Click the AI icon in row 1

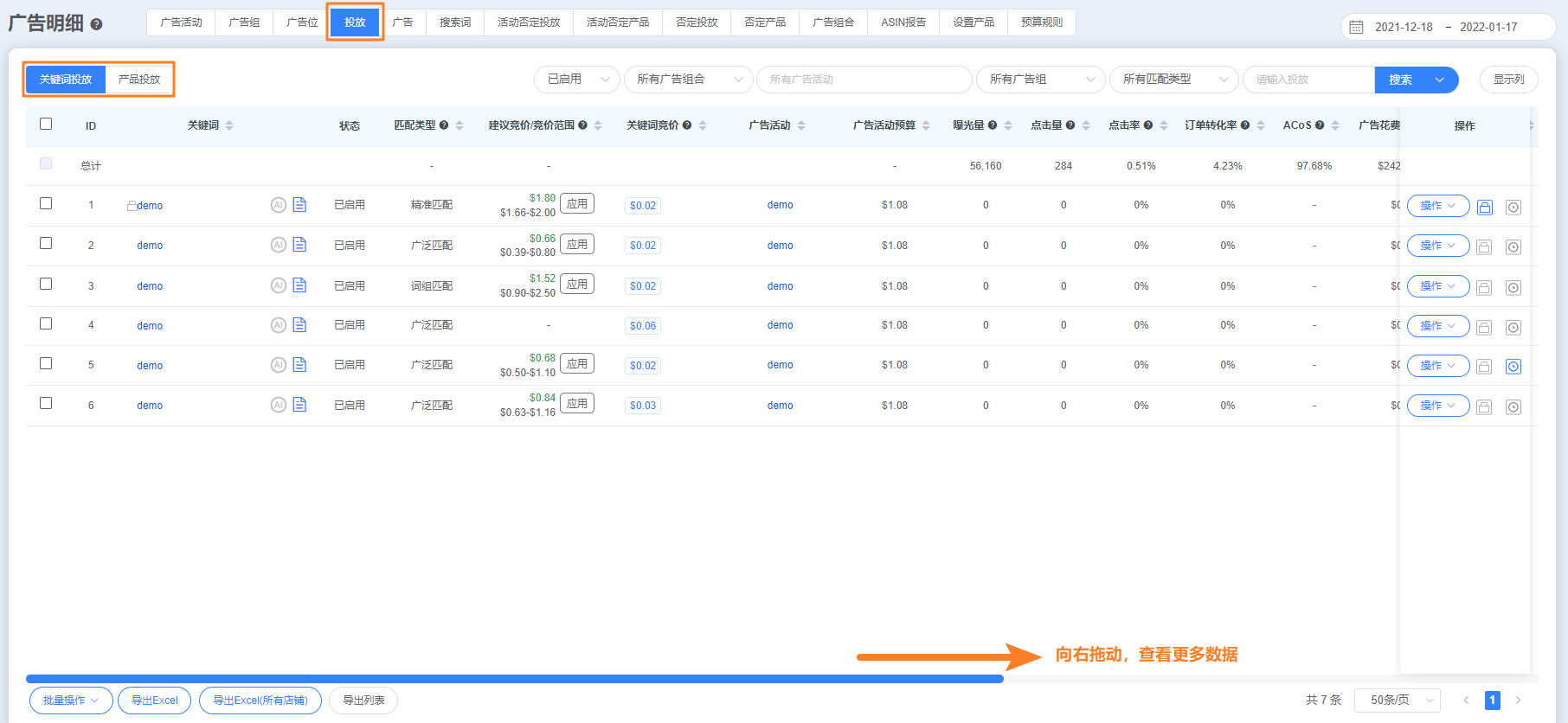(x=278, y=205)
